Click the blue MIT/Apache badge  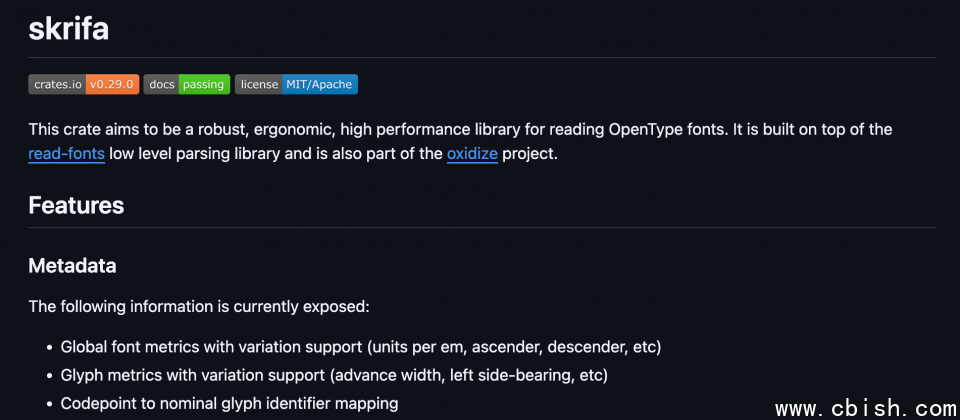(320, 85)
